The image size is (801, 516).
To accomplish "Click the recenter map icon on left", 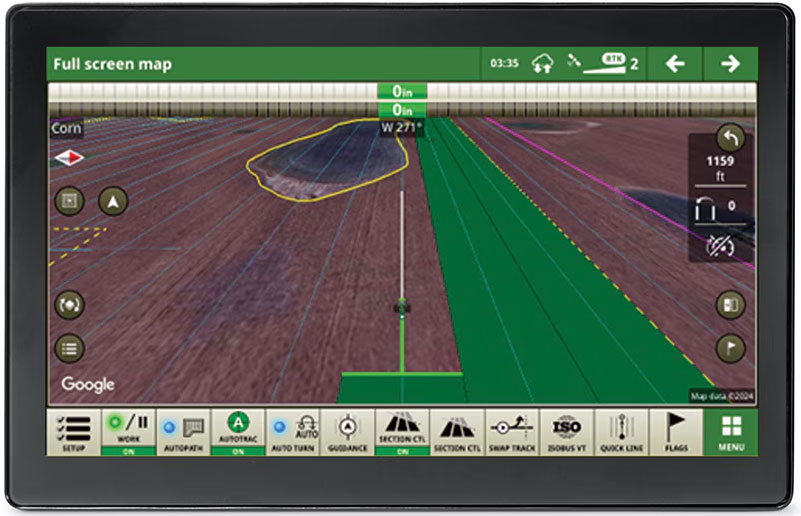I will pos(69,304).
